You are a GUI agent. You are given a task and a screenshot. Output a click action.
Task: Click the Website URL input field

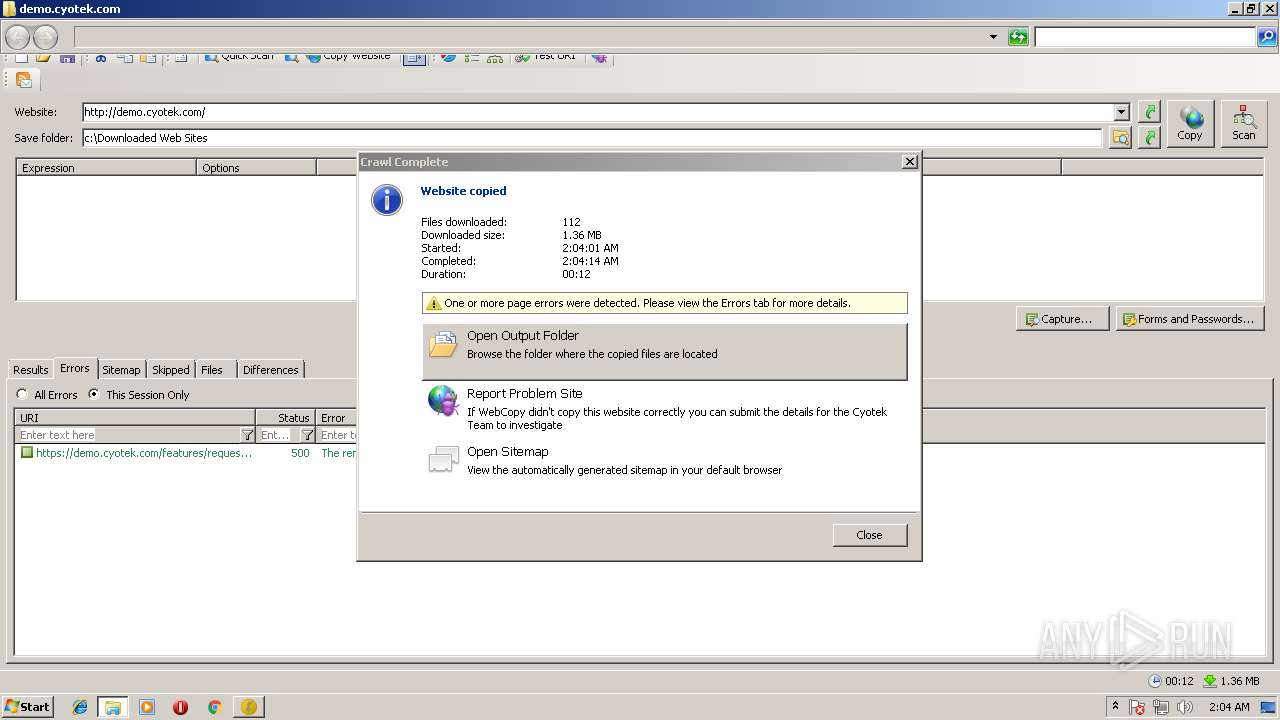pyautogui.click(x=605, y=112)
